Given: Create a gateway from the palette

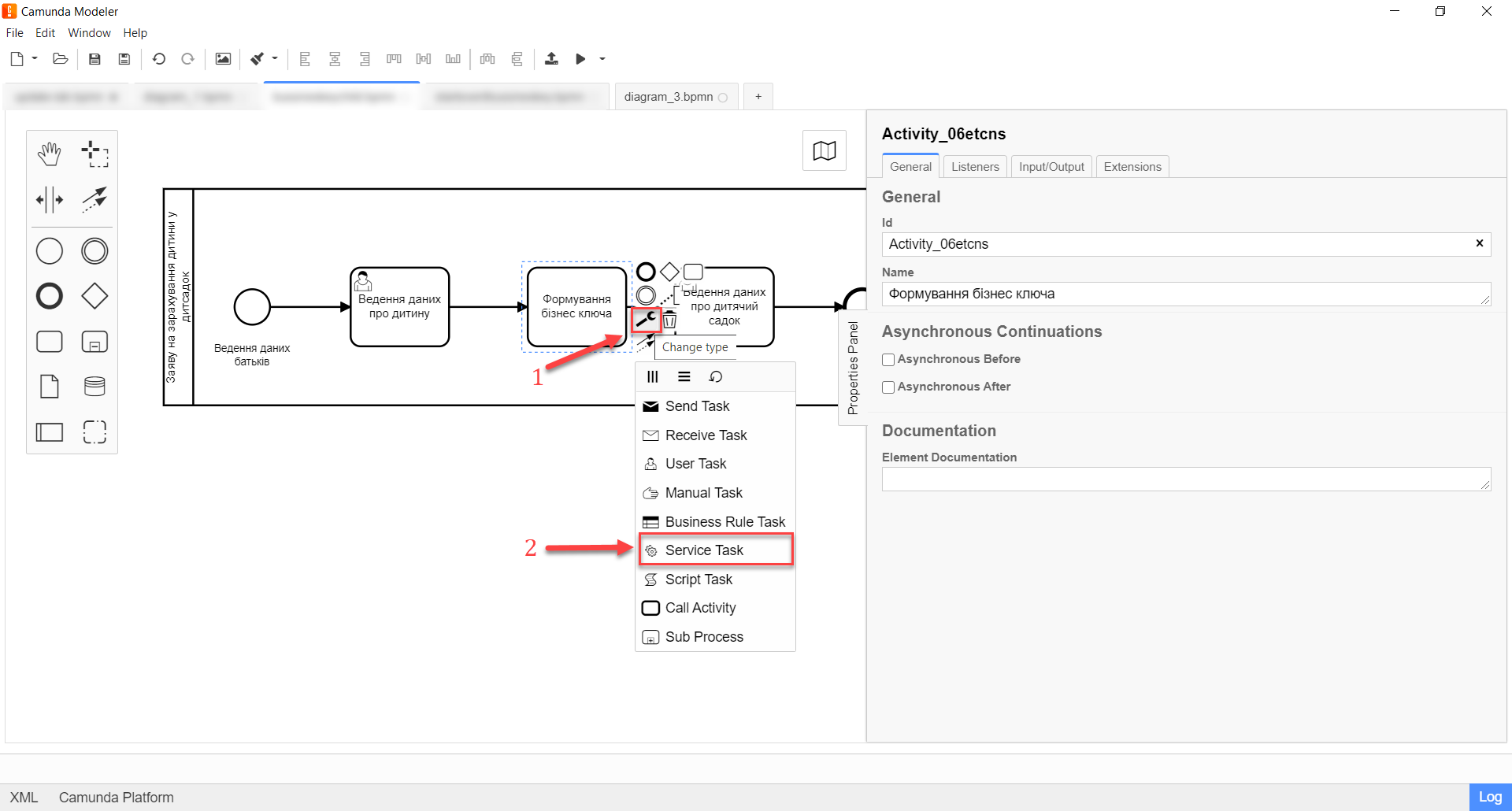Looking at the screenshot, I should [x=94, y=296].
